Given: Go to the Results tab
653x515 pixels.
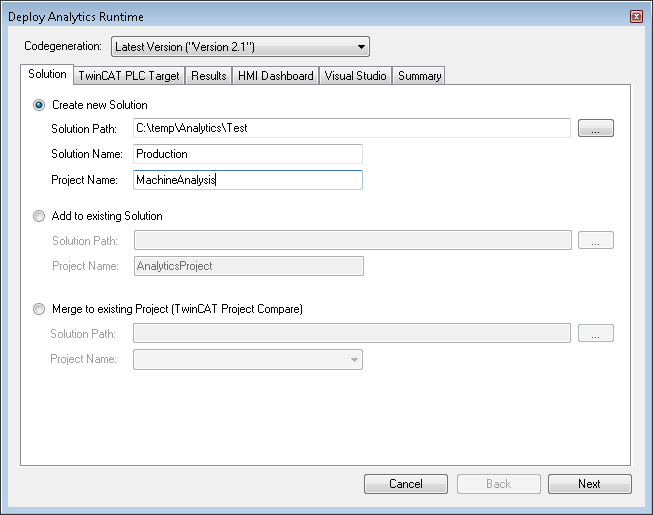Looking at the screenshot, I should click(x=209, y=76).
